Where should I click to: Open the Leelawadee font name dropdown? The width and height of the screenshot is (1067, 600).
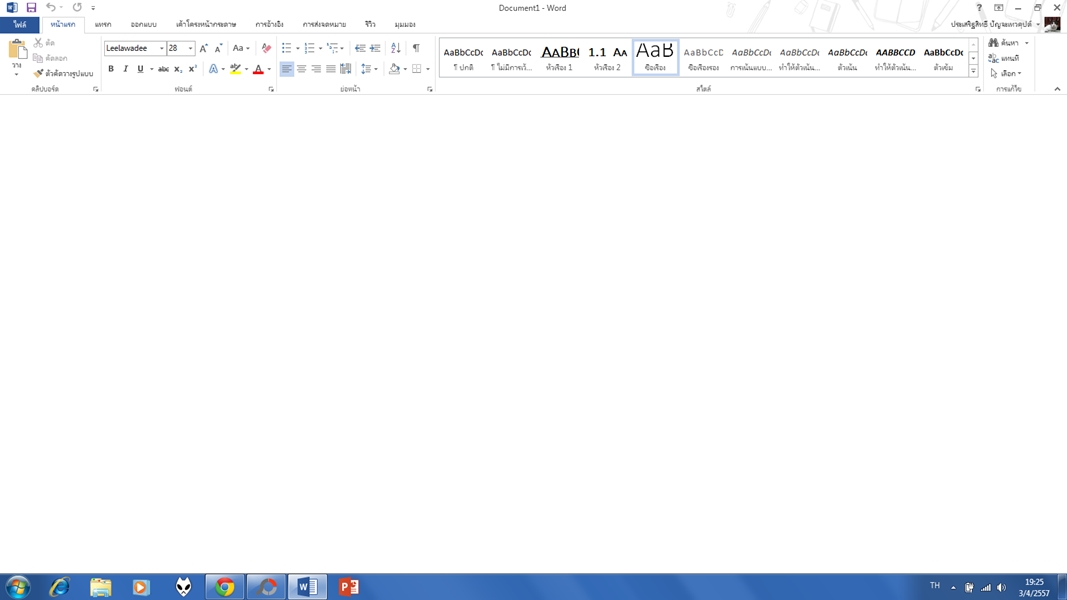pyautogui.click(x=161, y=48)
